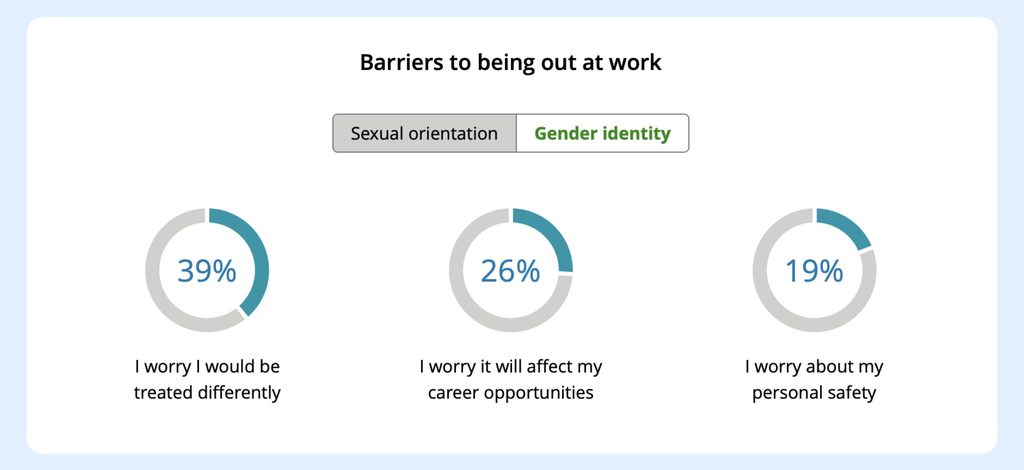The width and height of the screenshot is (1024, 470).
Task: Click the 39% value text
Action: pos(207,270)
